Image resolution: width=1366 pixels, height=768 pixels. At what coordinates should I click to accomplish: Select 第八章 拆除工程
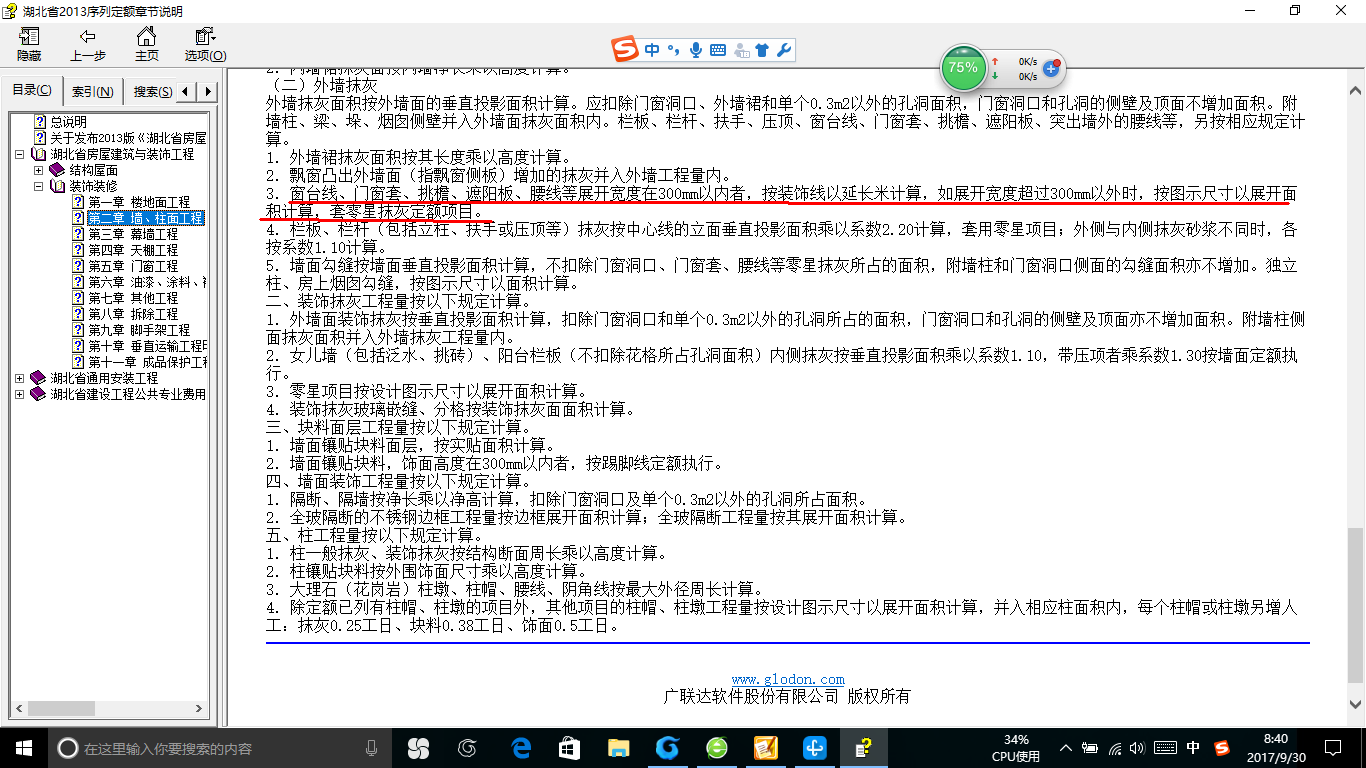[x=133, y=314]
